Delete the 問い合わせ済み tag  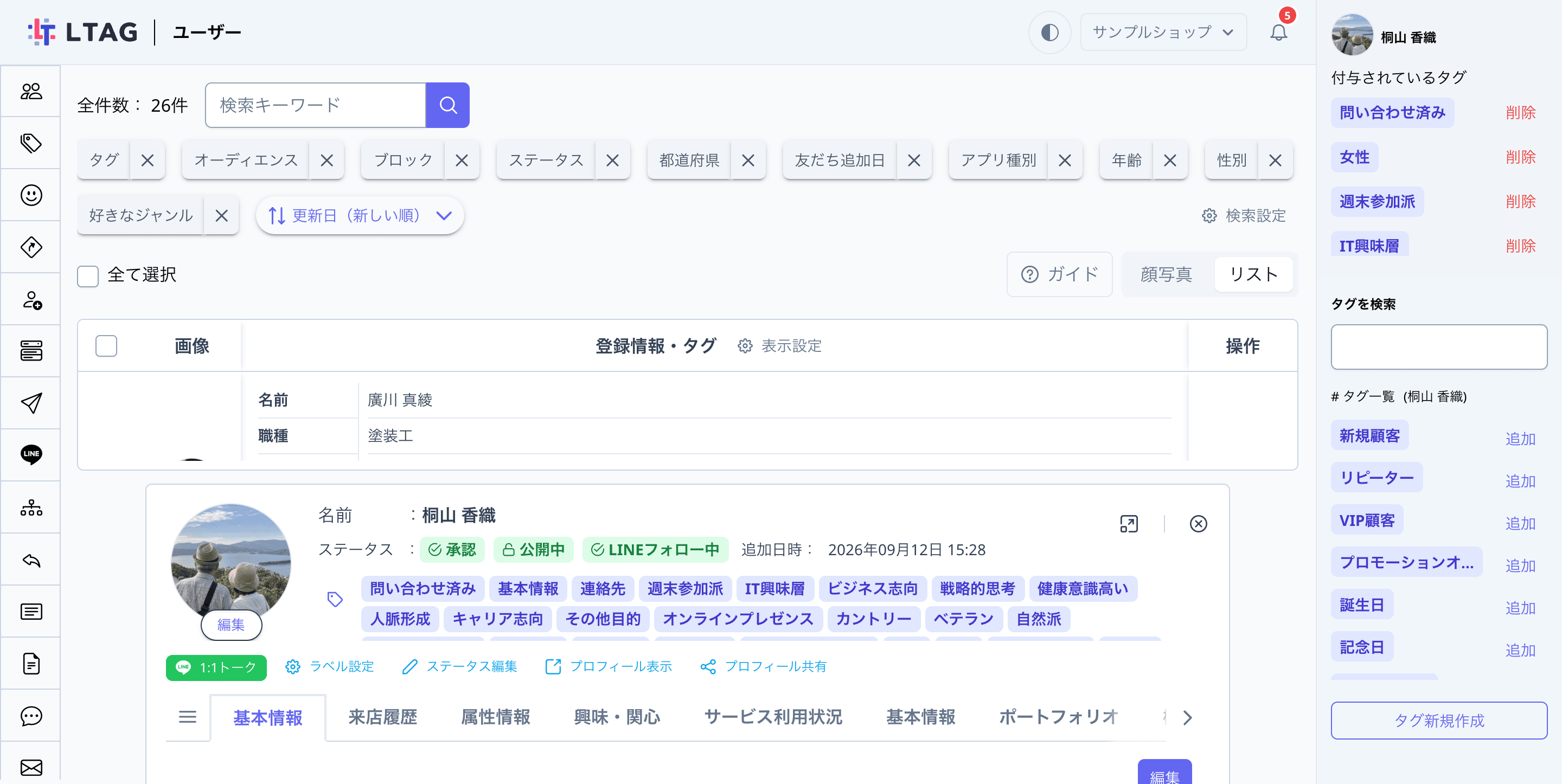(x=1520, y=113)
